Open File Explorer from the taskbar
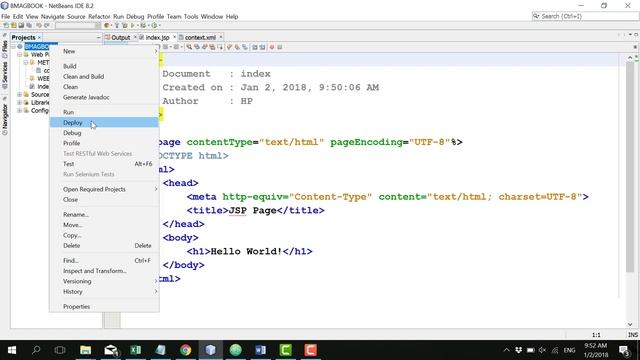 (85, 350)
